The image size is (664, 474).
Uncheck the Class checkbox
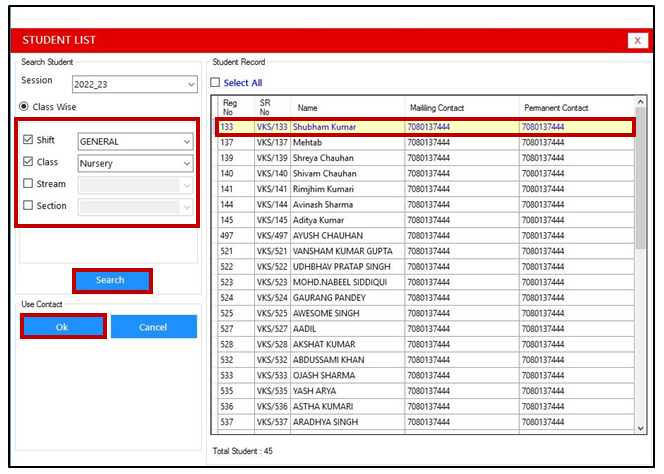pyautogui.click(x=28, y=161)
